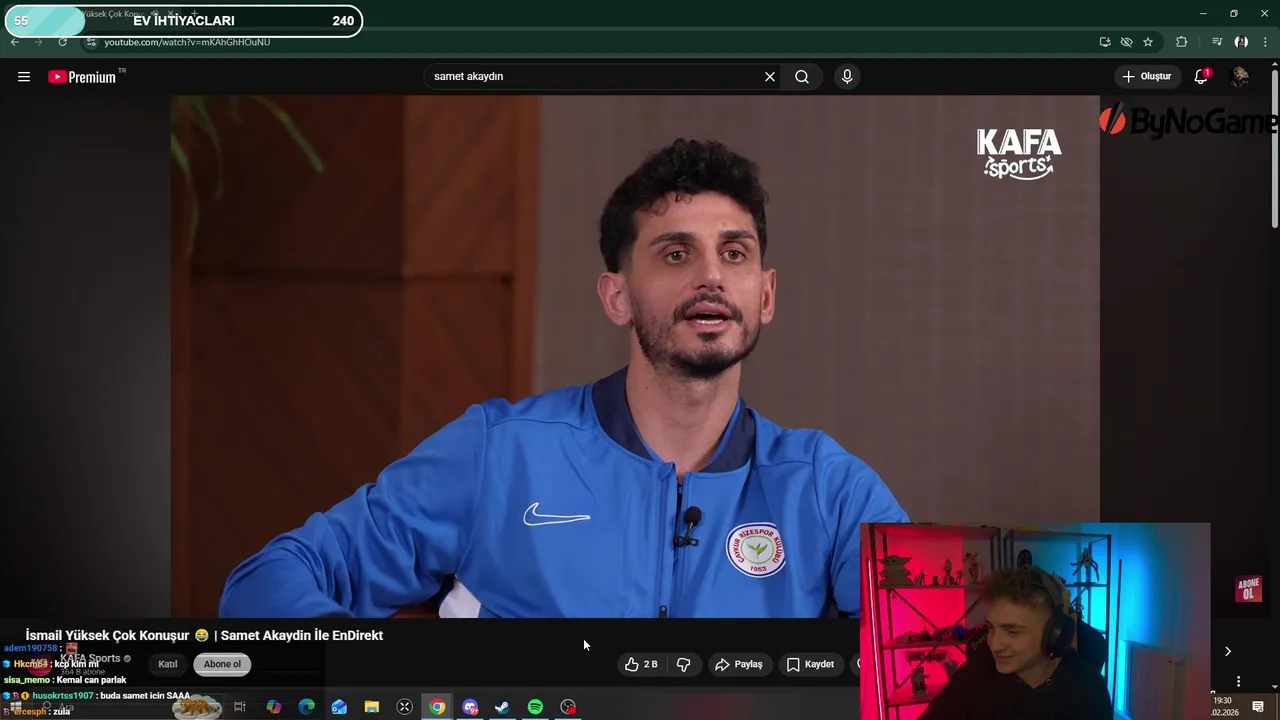Start voice search with microphone
1280x720 pixels.
[847, 77]
